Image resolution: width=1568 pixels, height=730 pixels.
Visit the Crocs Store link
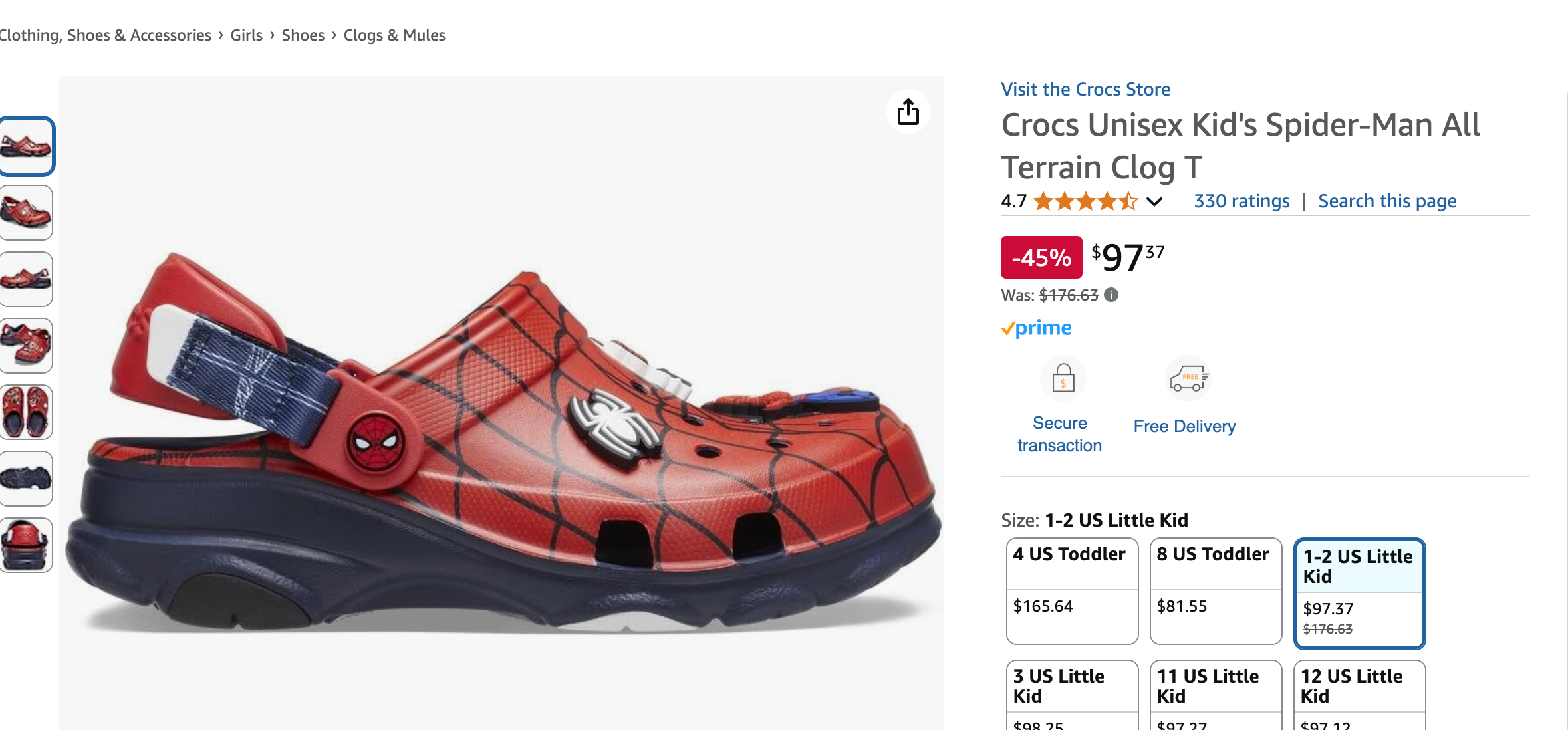[x=1085, y=90]
